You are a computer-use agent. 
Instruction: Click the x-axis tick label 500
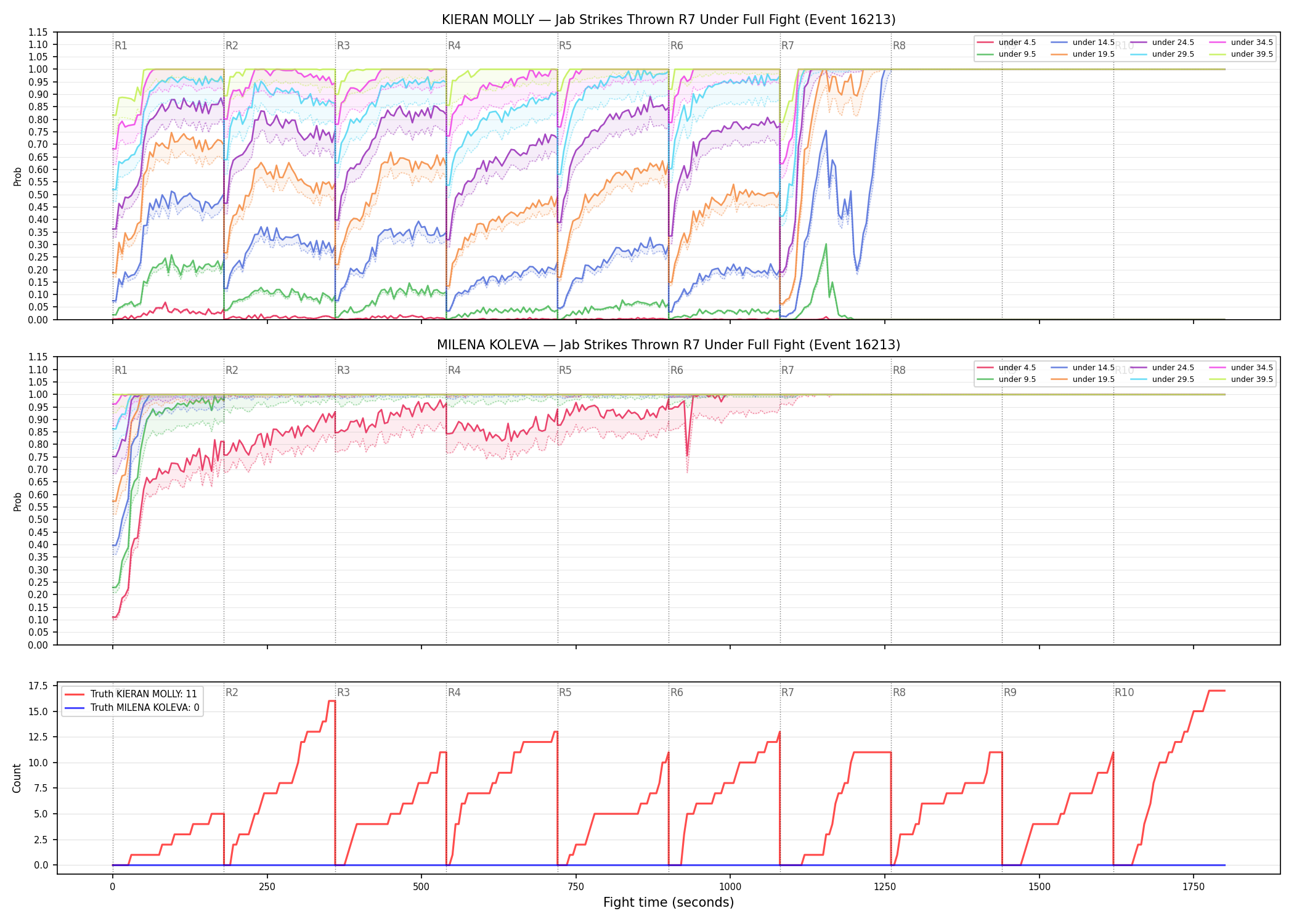tap(421, 887)
